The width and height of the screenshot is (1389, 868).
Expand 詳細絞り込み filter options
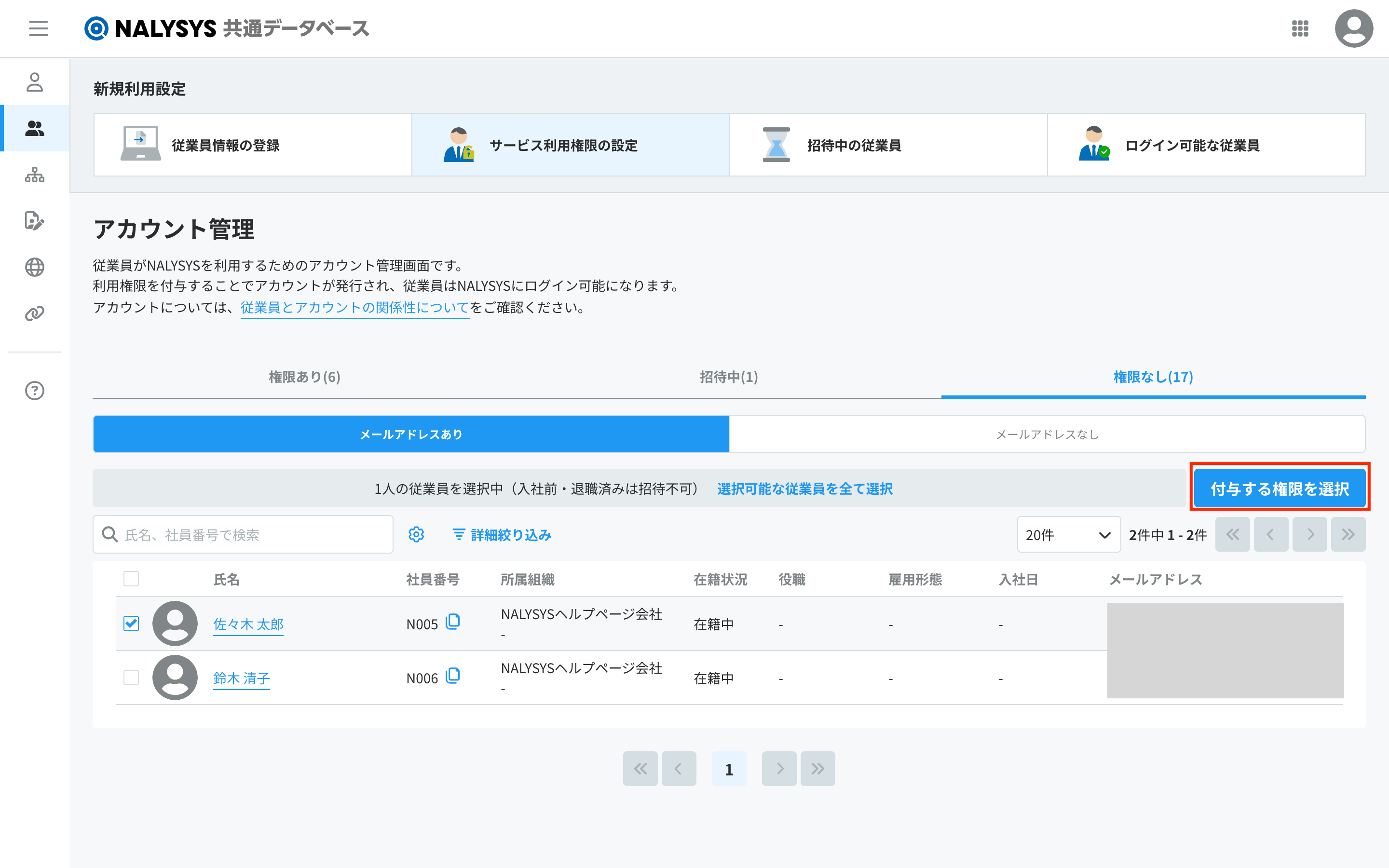[x=502, y=534]
